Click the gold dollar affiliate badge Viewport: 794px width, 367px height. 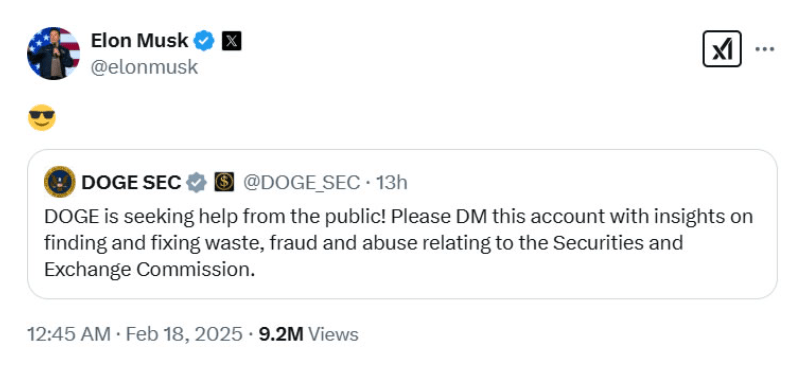(x=224, y=182)
